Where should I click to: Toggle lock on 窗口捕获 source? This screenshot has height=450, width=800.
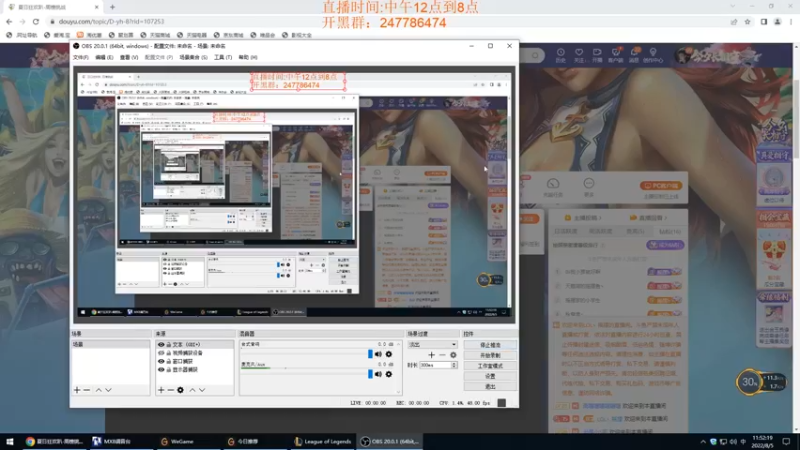pos(168,361)
